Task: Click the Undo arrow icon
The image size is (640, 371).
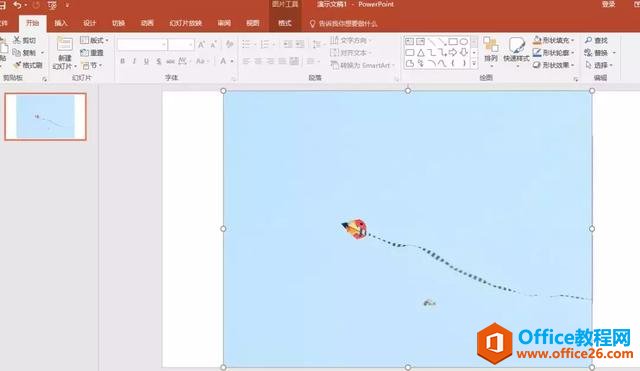Action: pyautogui.click(x=17, y=5)
